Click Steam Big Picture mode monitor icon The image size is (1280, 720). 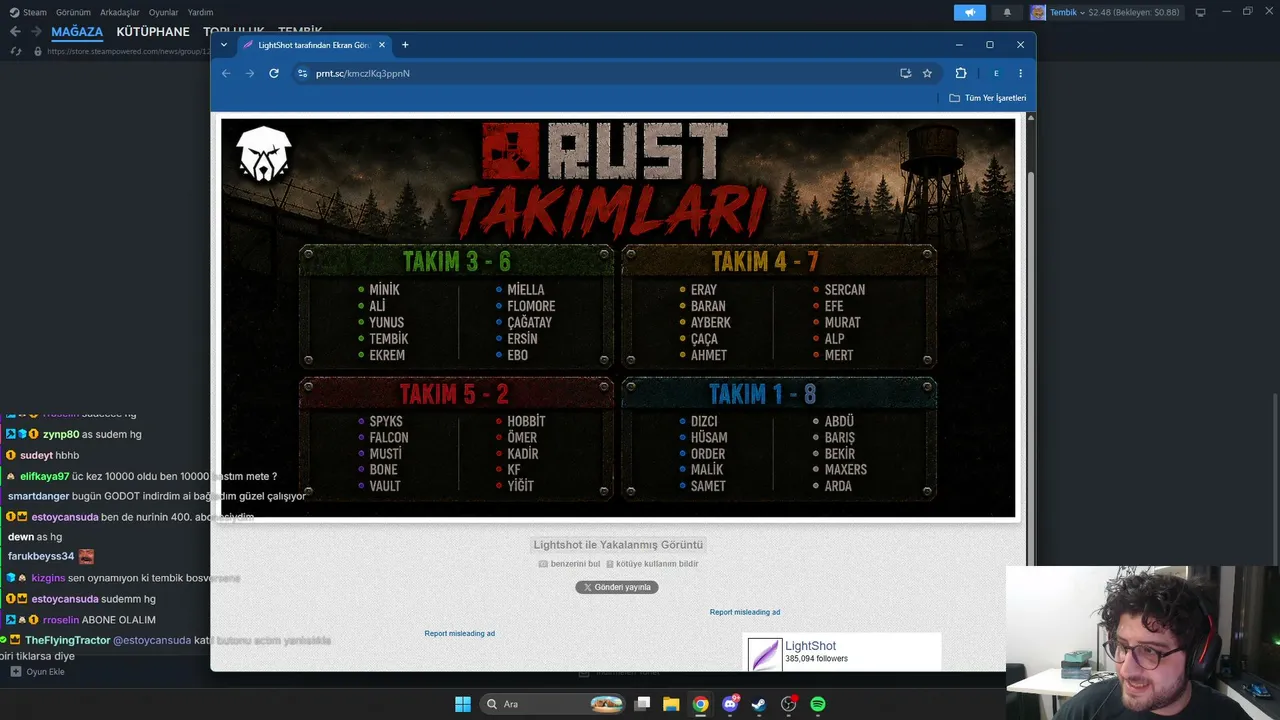click(x=1200, y=12)
